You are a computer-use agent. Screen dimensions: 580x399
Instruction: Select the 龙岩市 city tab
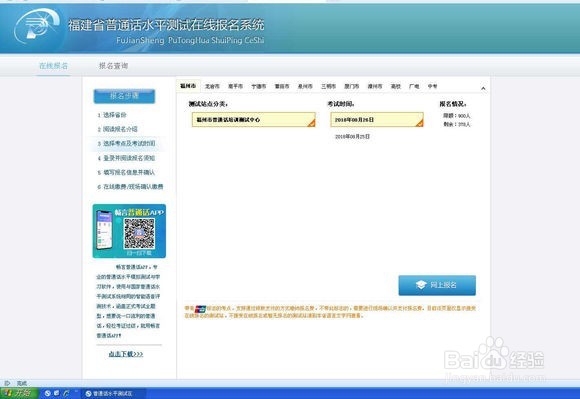(212, 86)
